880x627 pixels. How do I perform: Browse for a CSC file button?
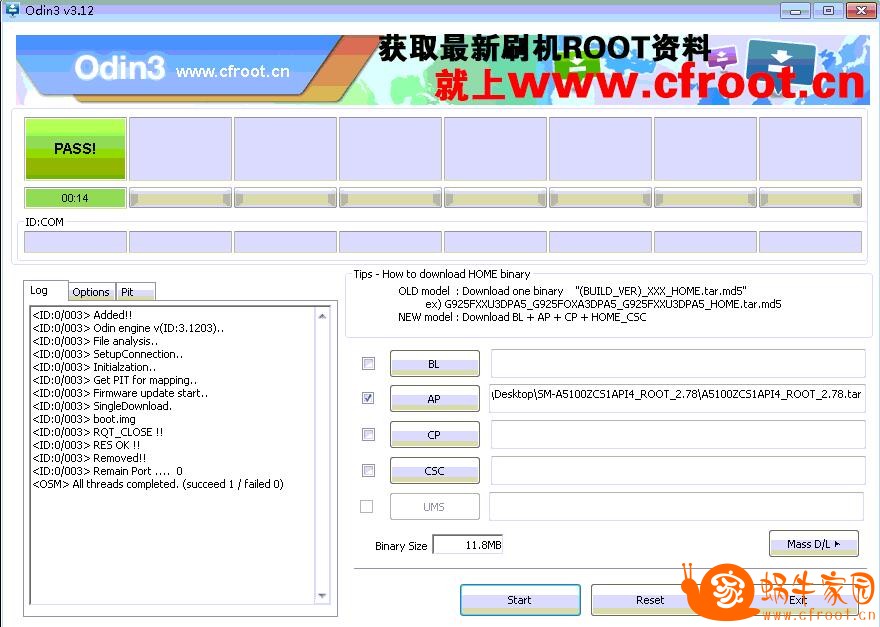[435, 470]
